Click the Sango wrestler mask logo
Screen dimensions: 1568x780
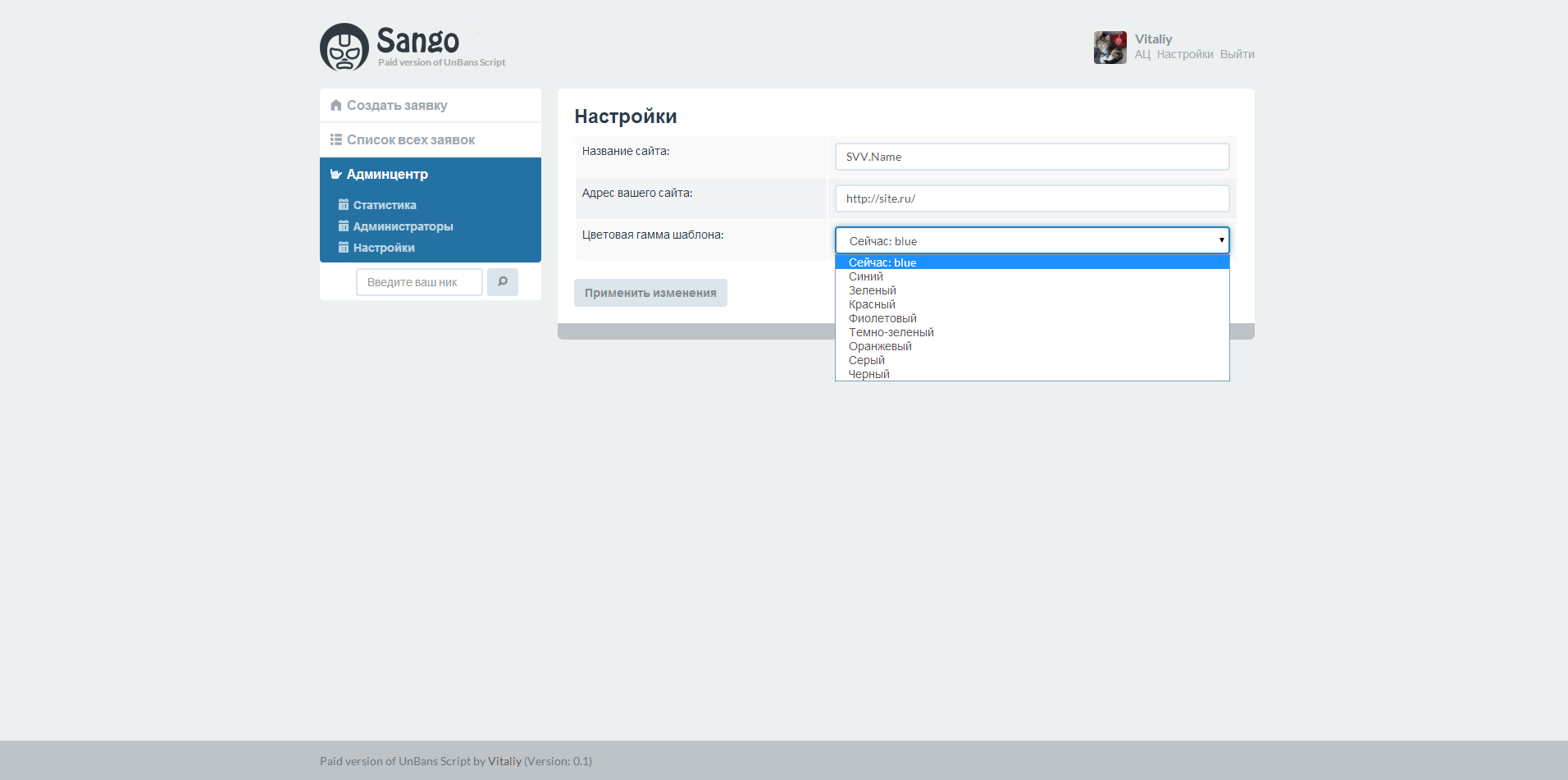[344, 48]
